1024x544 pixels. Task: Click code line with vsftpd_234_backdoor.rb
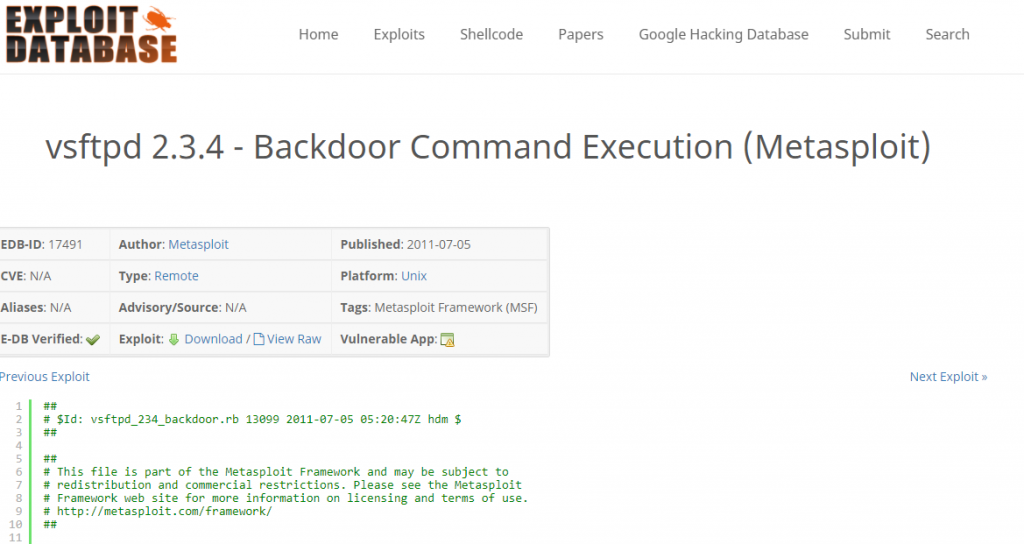pyautogui.click(x=252, y=419)
